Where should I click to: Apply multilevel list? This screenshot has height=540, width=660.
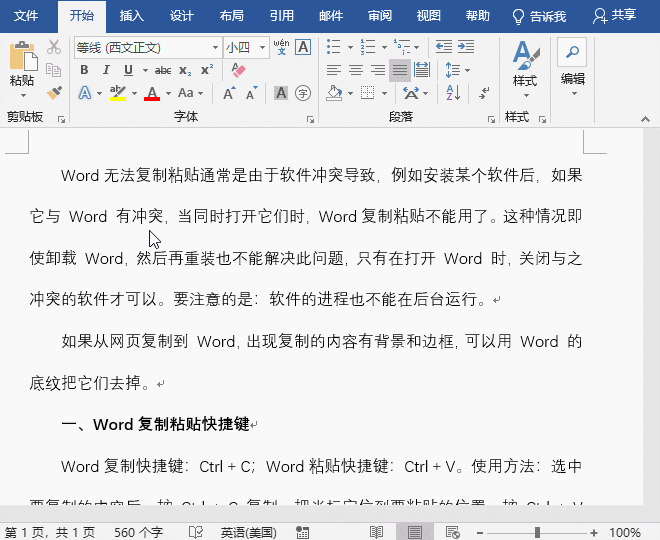(x=402, y=47)
